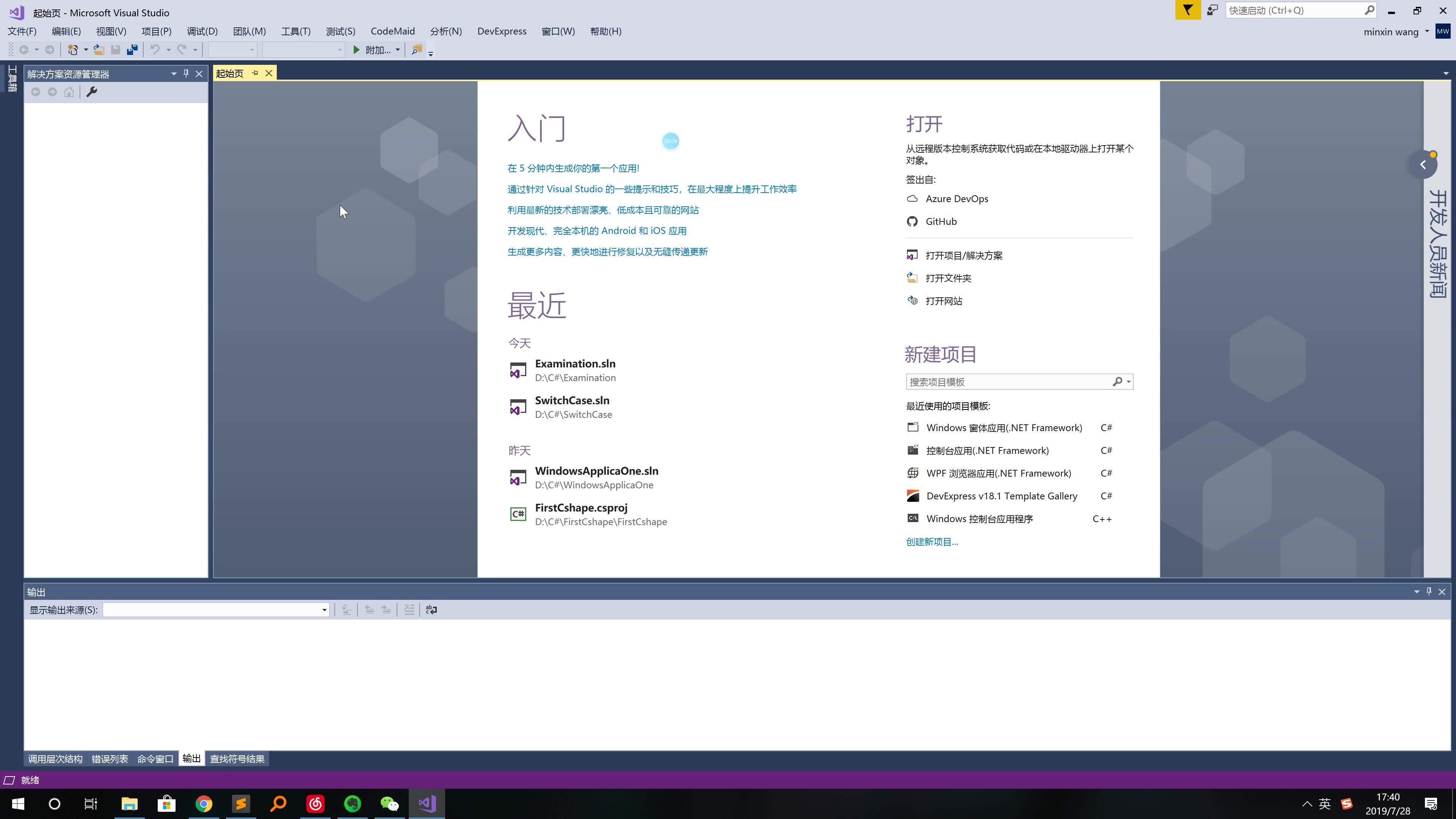This screenshot has width=1456, height=819.
Task: Click the 创建新项目 Create new project link
Action: pos(932,541)
